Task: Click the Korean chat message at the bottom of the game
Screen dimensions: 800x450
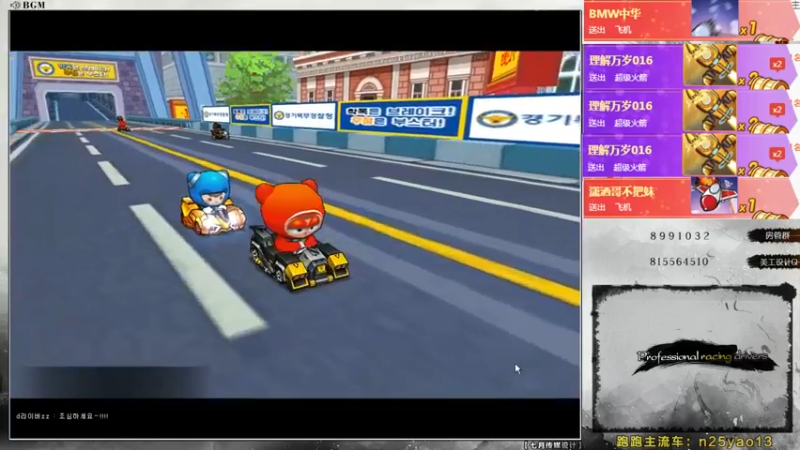Action: [62, 416]
